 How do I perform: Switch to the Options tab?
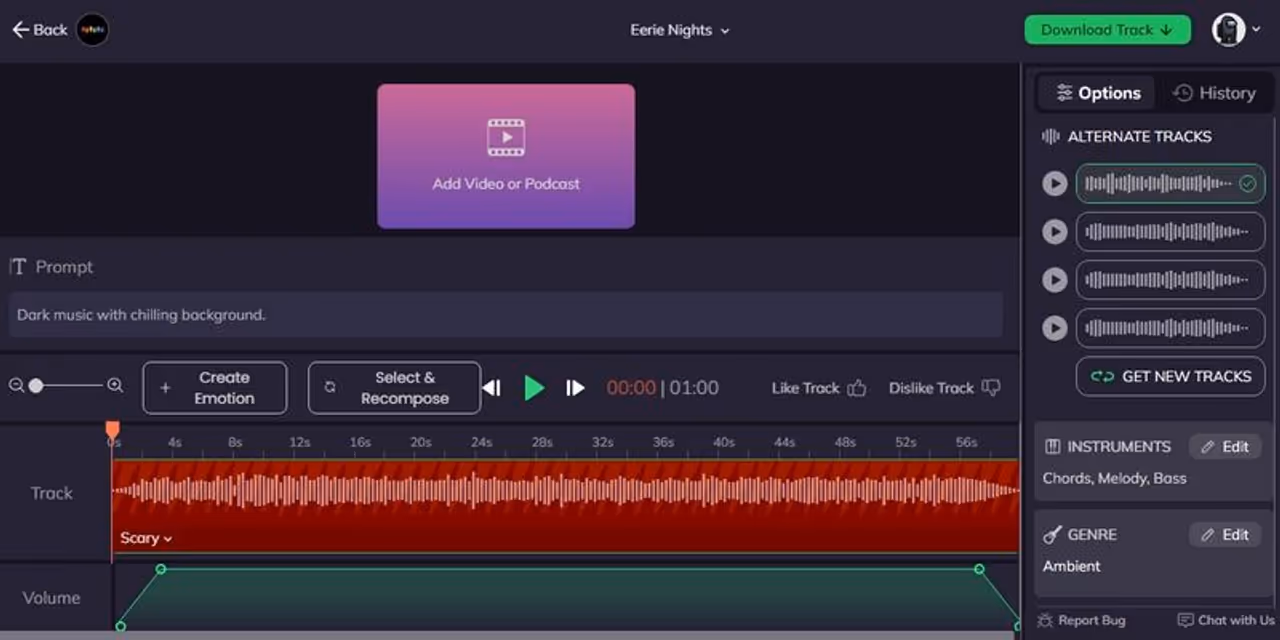1098,93
